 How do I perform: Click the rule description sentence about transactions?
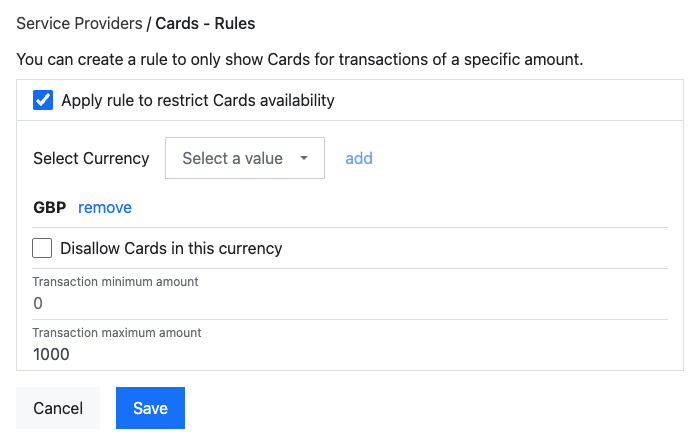[x=300, y=60]
